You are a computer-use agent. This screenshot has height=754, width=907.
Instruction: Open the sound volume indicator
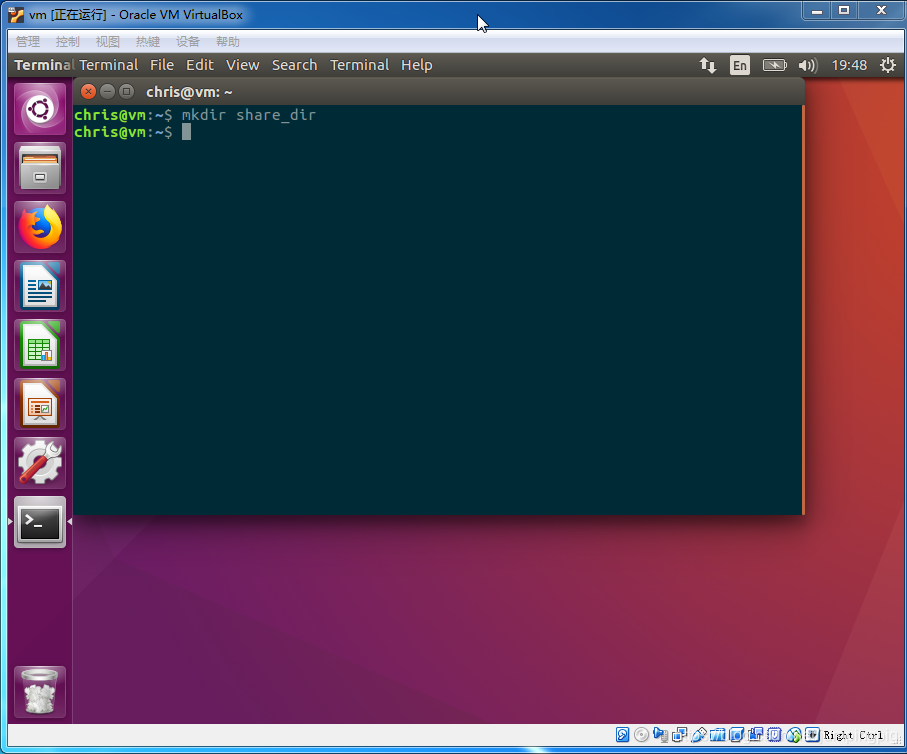pyautogui.click(x=808, y=65)
